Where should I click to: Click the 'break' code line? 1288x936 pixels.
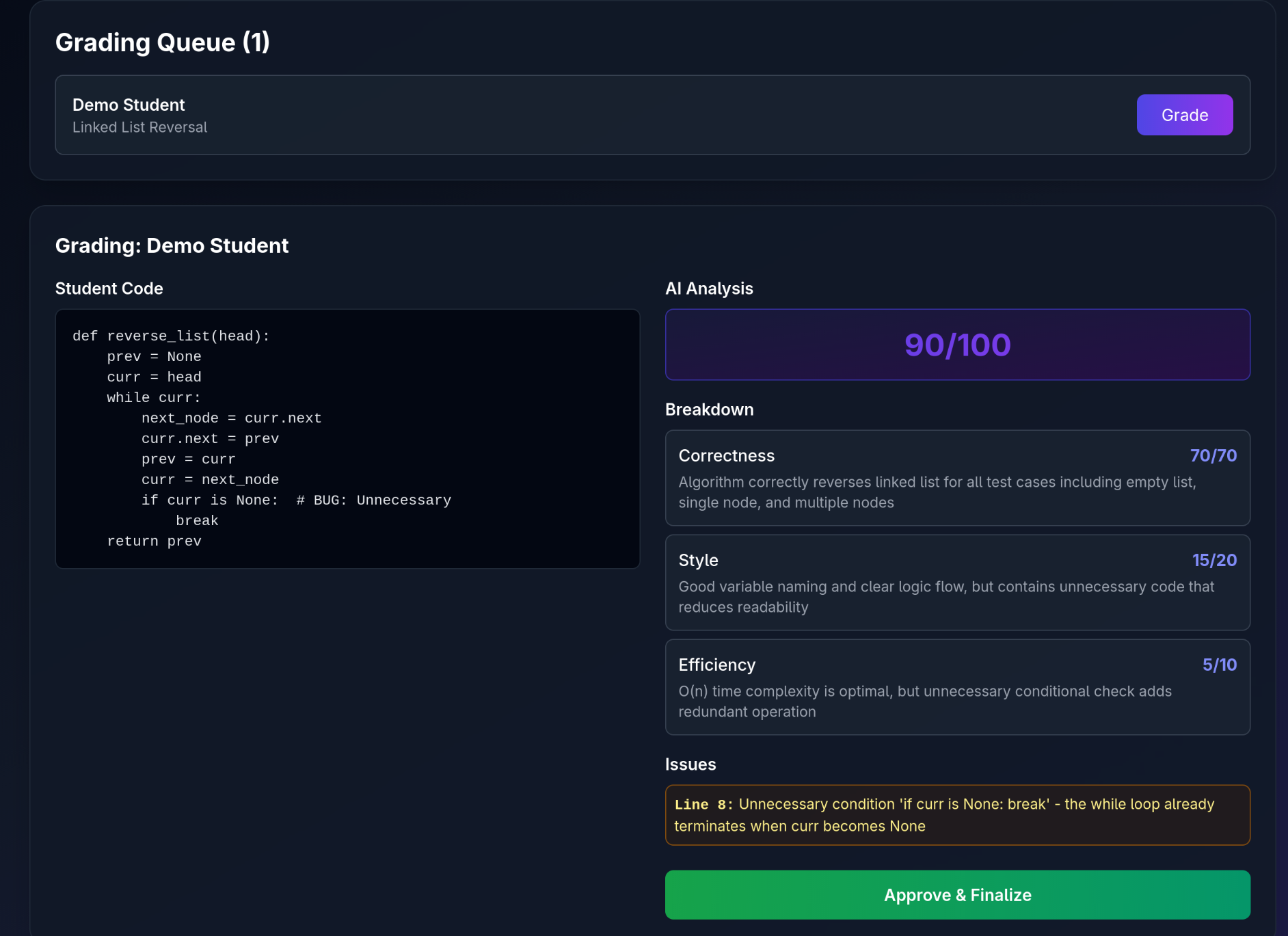pos(197,520)
